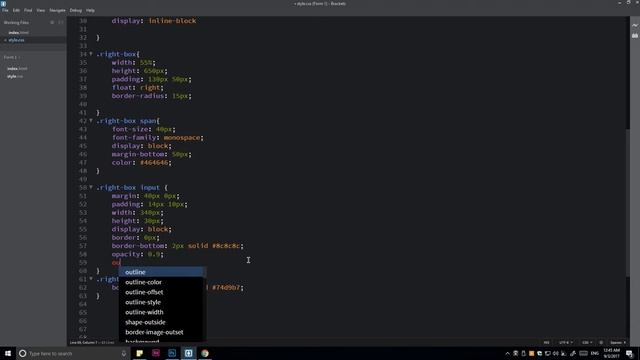This screenshot has width=640, height=360.
Task: Open the Help menu
Action: click(90, 10)
